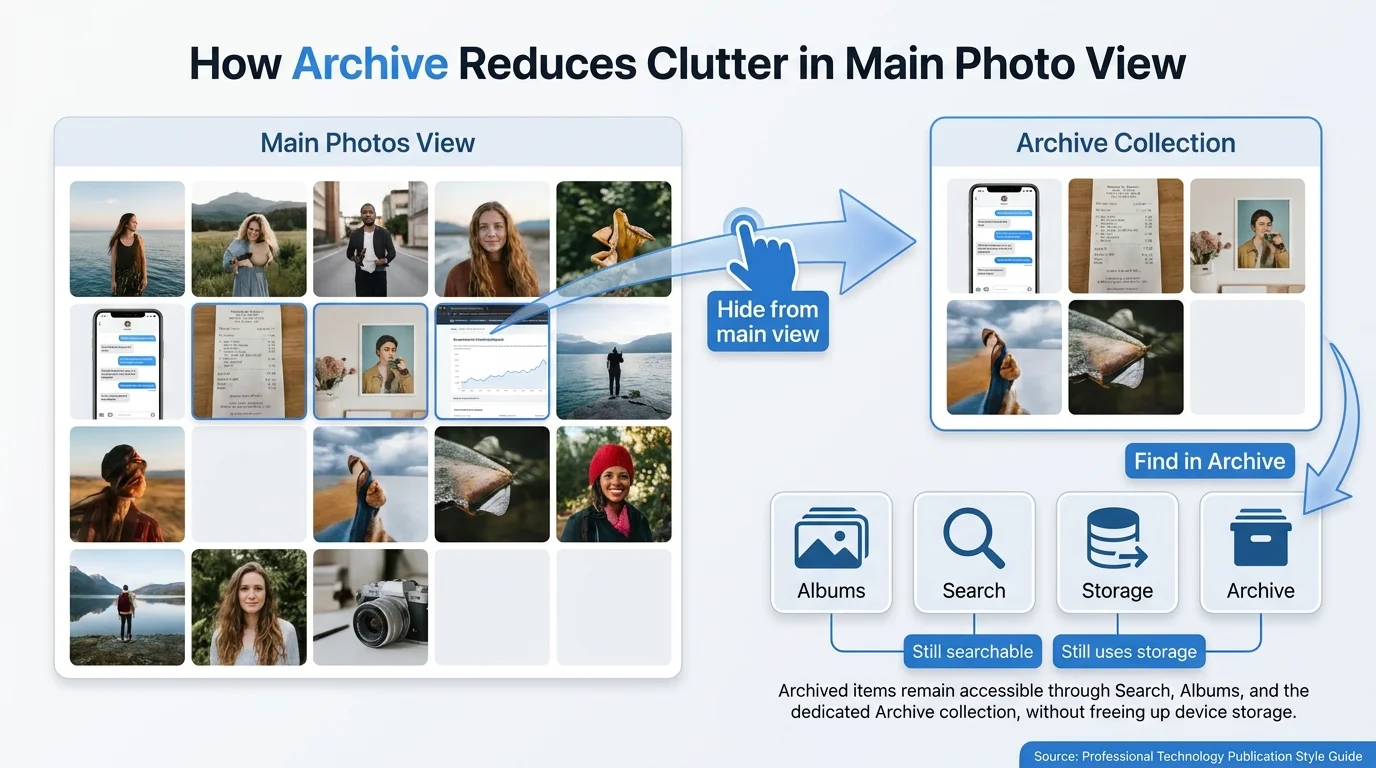Open the cloudy sky beach photo in Archive Collection

point(1004,357)
